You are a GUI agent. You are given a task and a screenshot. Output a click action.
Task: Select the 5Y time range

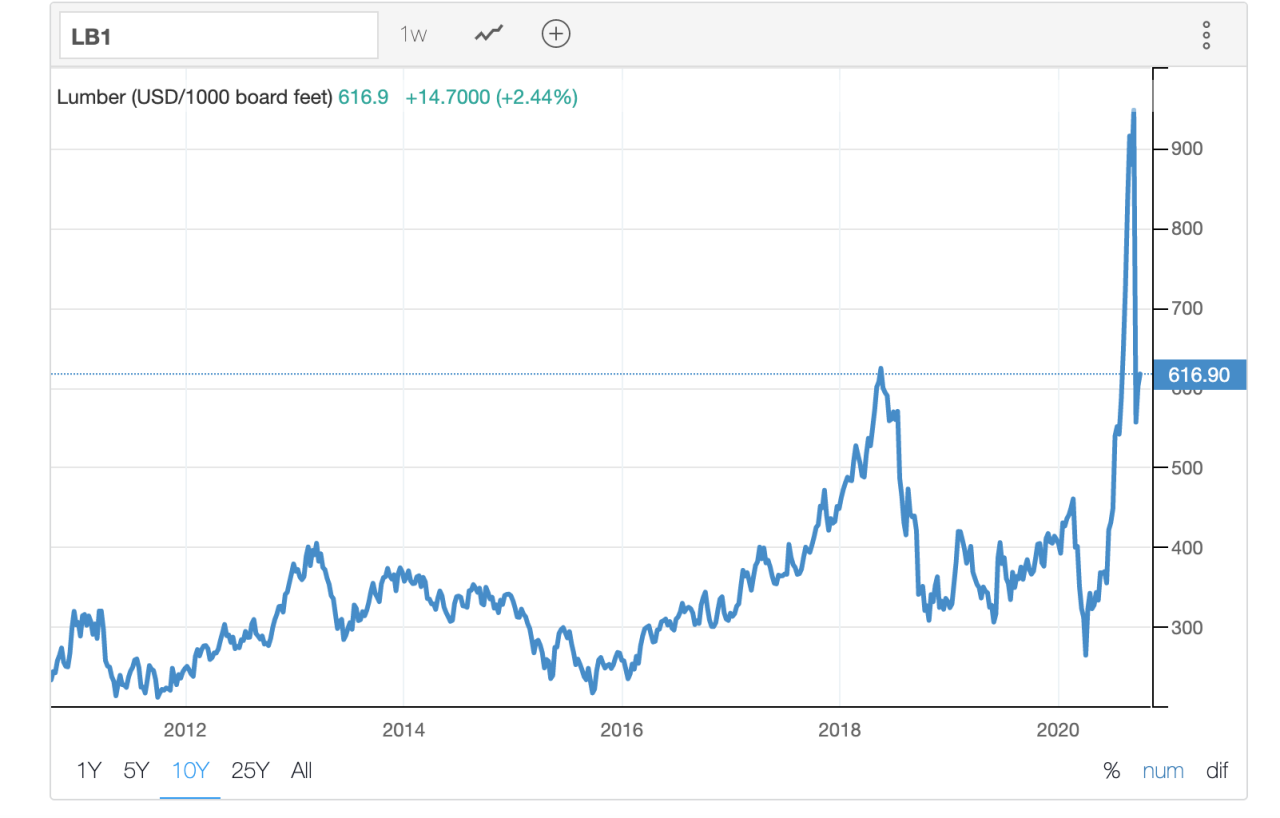pos(136,770)
